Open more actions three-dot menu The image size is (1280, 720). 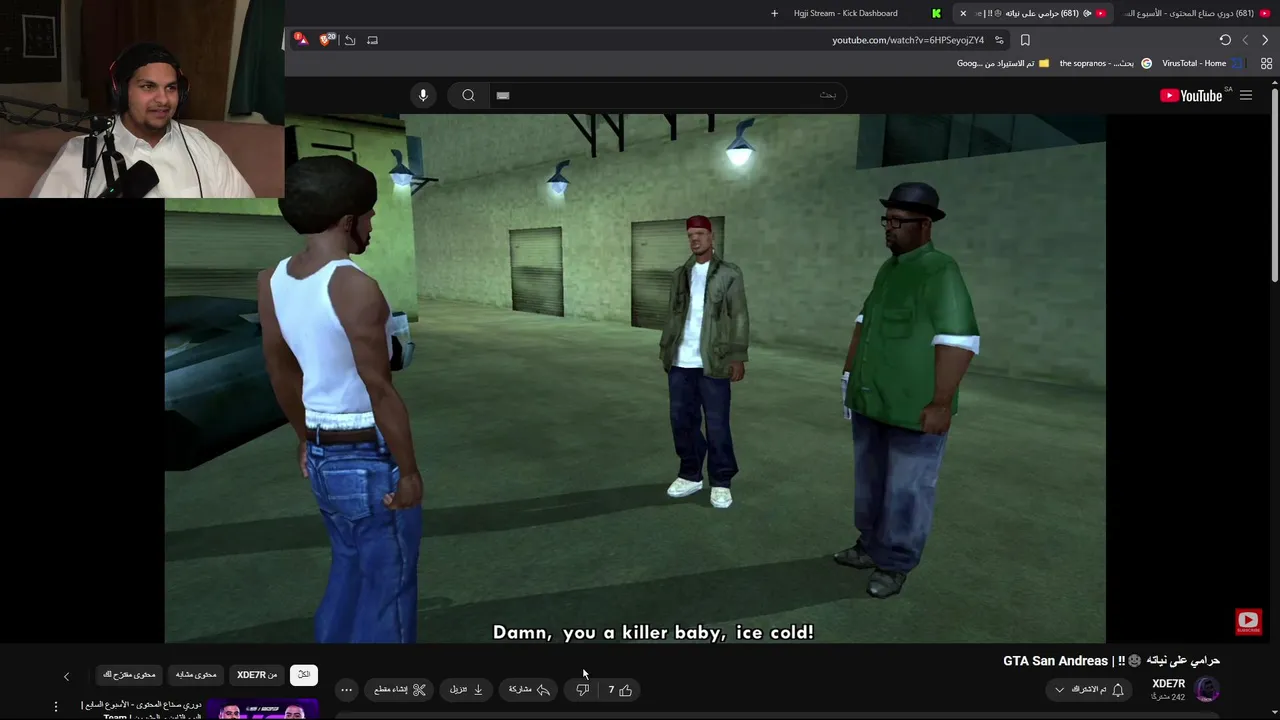point(346,690)
